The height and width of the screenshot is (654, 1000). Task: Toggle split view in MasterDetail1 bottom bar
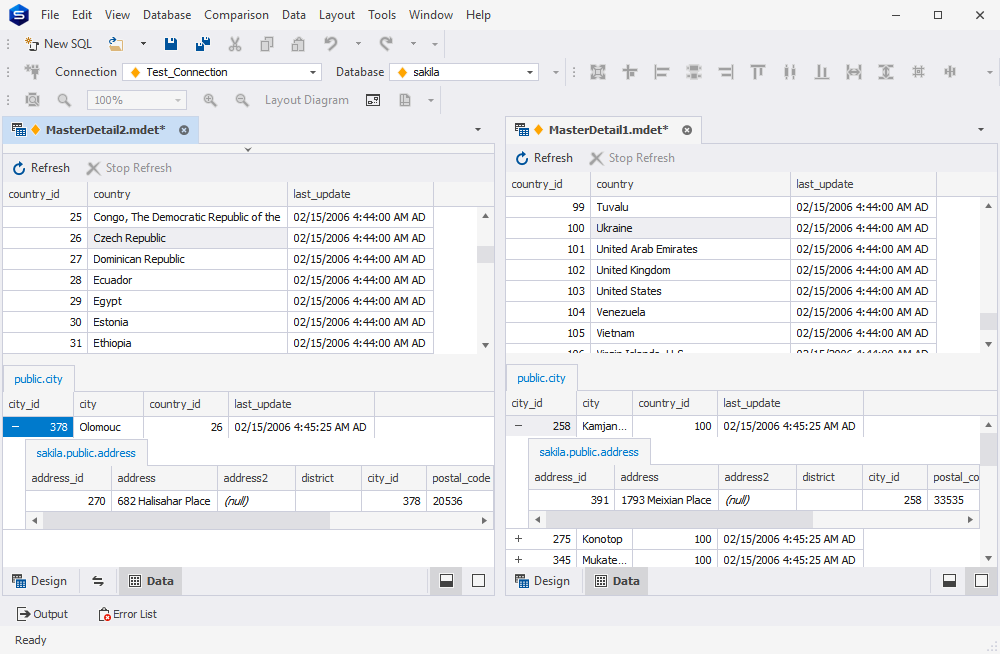point(950,581)
